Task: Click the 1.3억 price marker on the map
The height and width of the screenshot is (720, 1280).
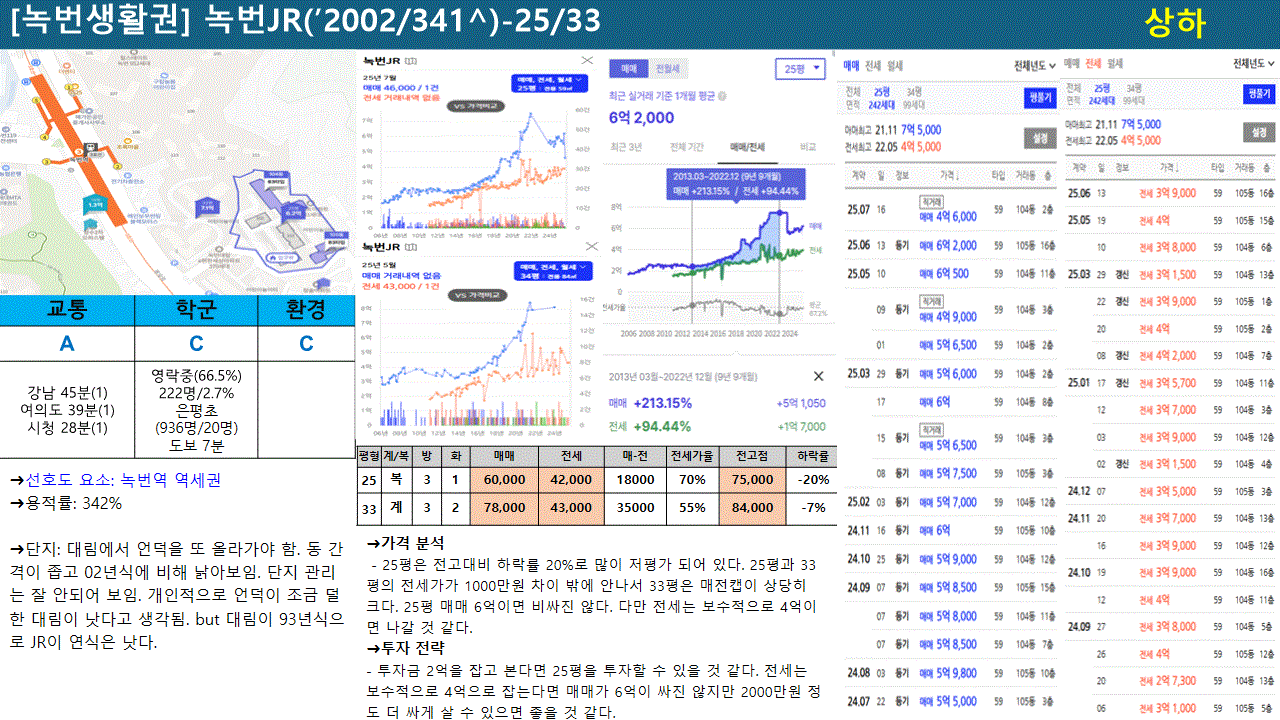Action: coord(95,203)
